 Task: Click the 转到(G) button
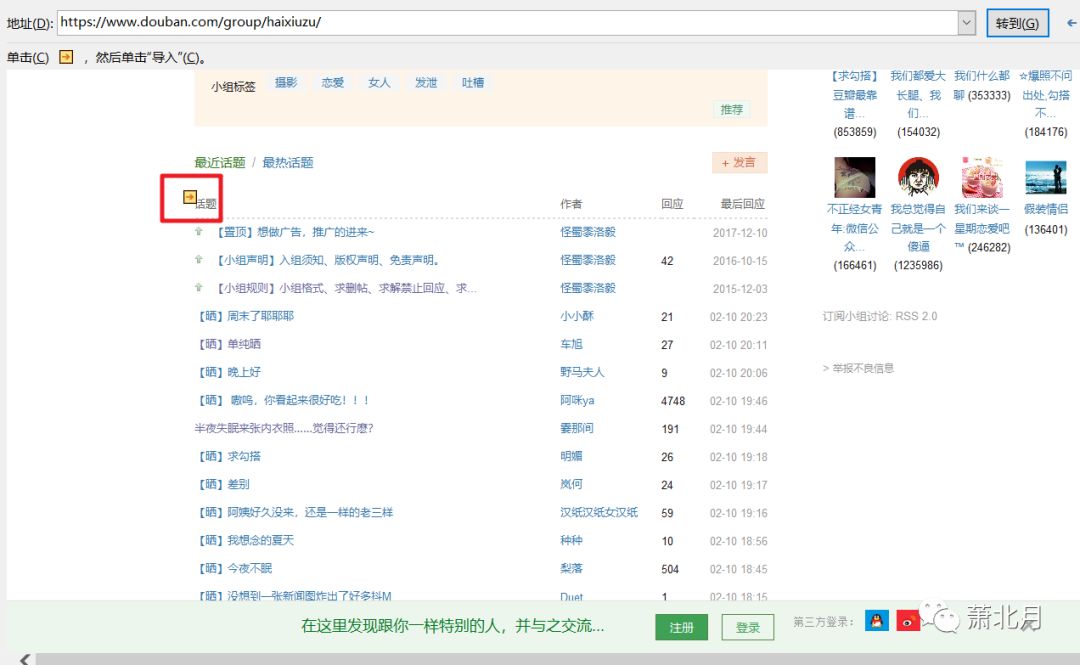[1017, 23]
